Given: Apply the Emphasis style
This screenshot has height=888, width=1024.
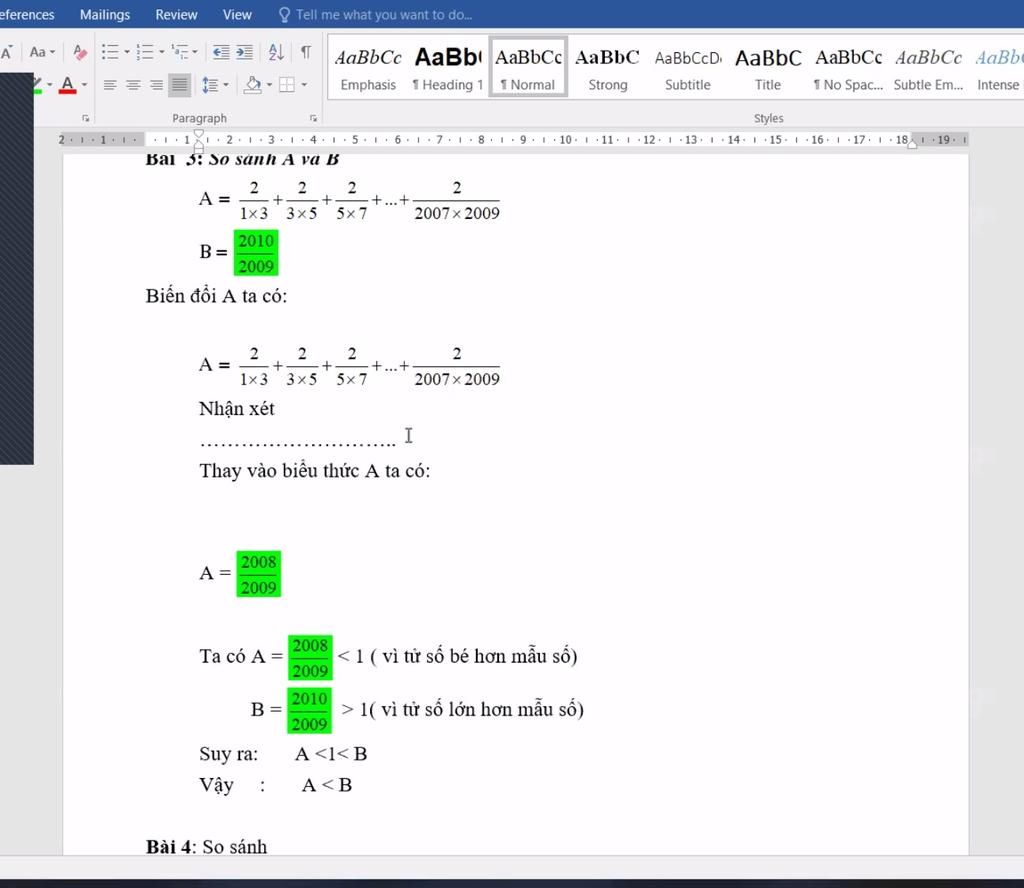Looking at the screenshot, I should pos(368,67).
